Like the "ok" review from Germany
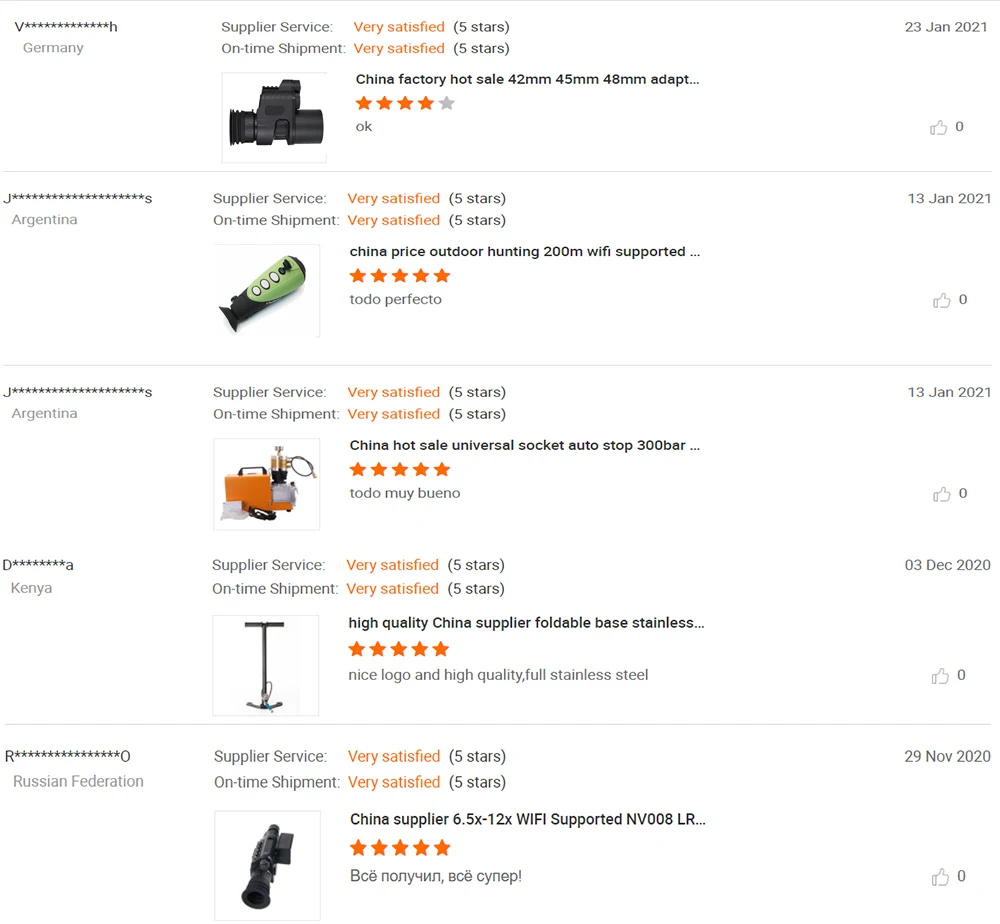The height and width of the screenshot is (924, 1000). click(x=938, y=128)
